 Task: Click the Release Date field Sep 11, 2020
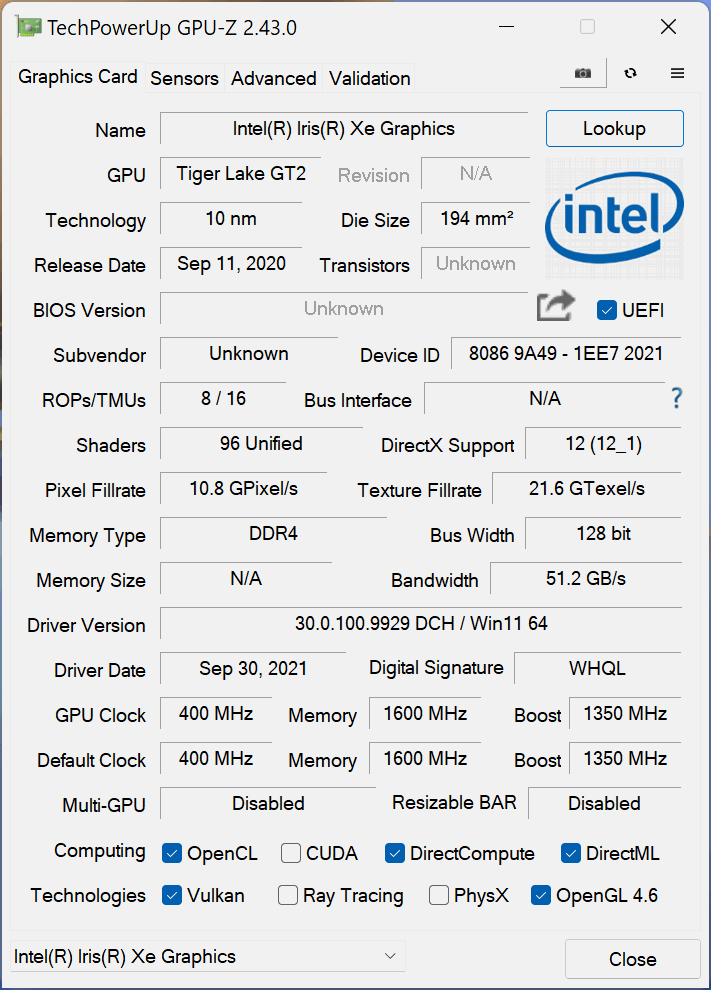pos(231,263)
